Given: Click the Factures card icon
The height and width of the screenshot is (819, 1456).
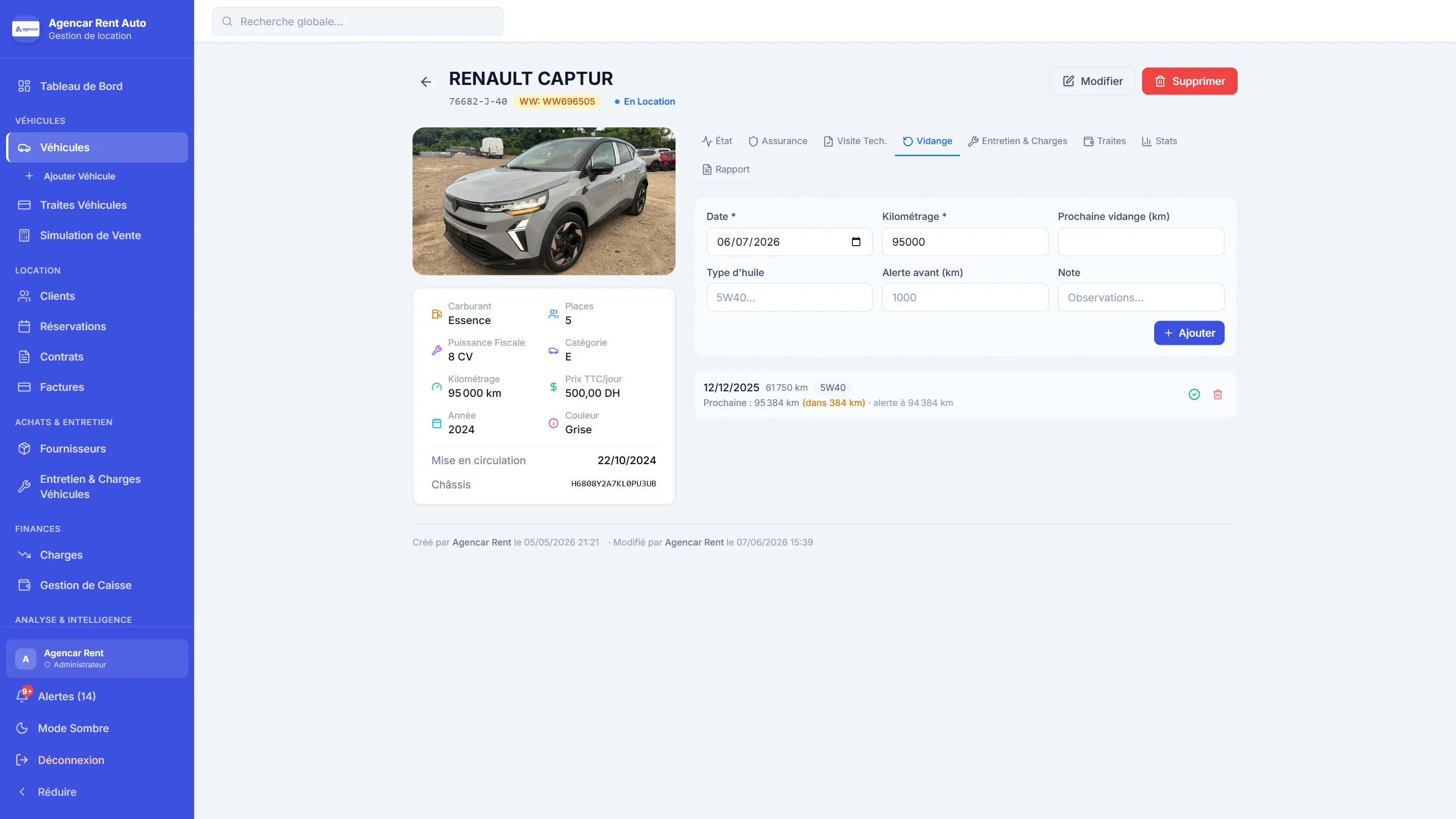Looking at the screenshot, I should click(x=24, y=387).
